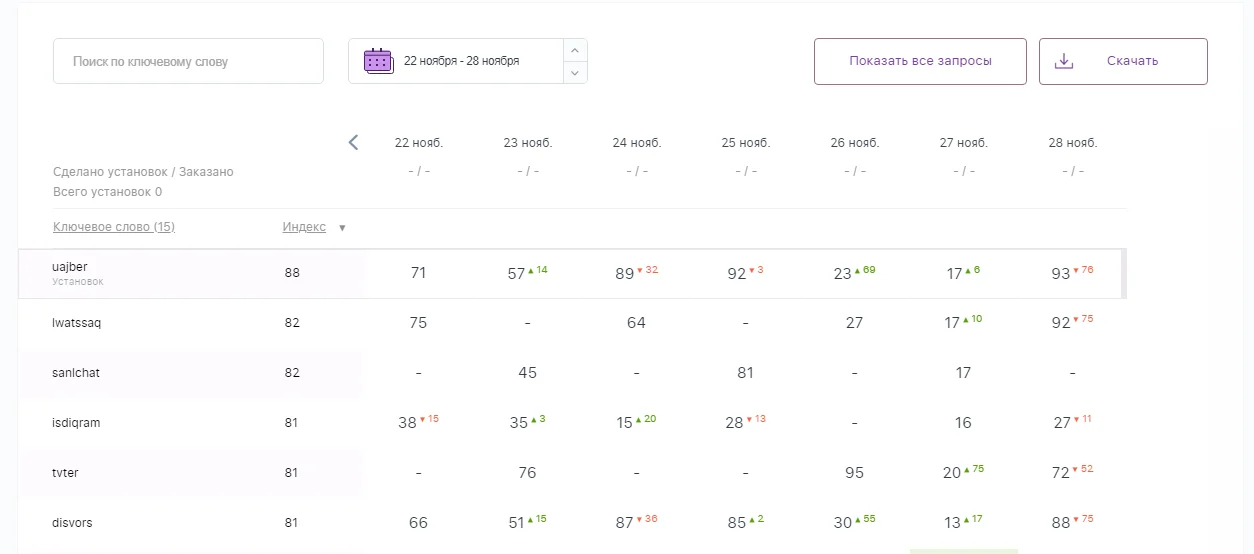Click uajber's position 93 on 28 нояб.
The height and width of the screenshot is (554, 1254).
(x=1060, y=274)
